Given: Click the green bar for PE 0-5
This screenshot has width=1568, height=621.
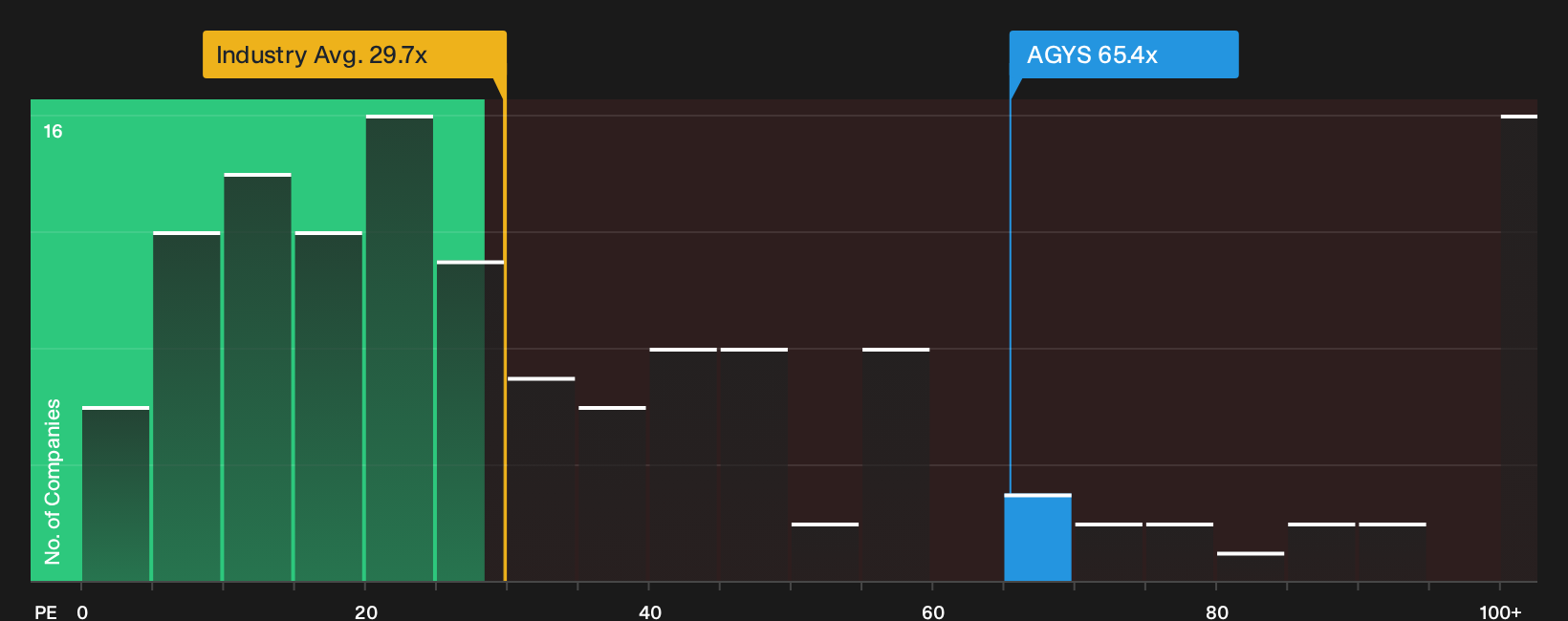Looking at the screenshot, I should click(116, 495).
